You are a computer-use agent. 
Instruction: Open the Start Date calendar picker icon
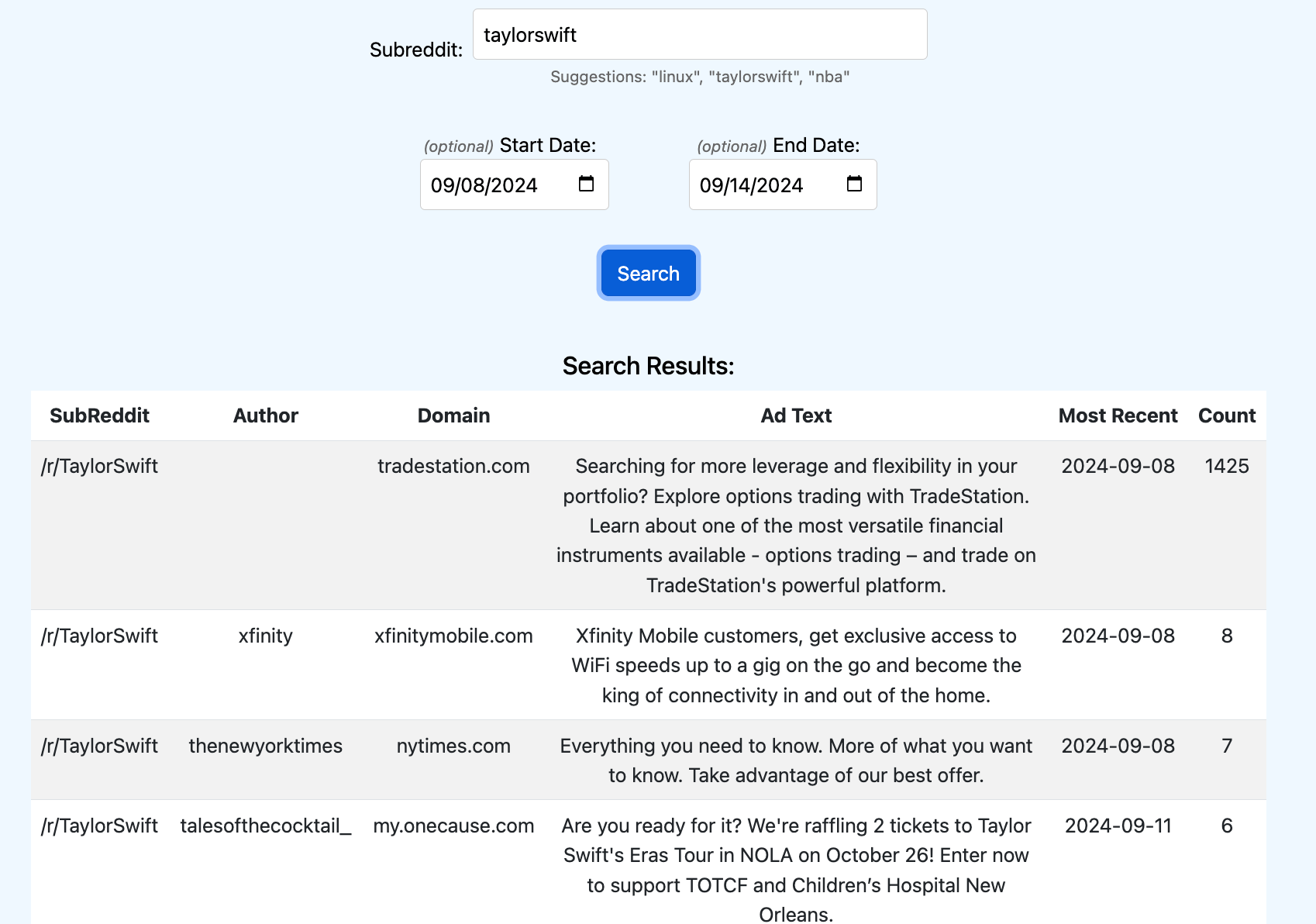tap(587, 184)
